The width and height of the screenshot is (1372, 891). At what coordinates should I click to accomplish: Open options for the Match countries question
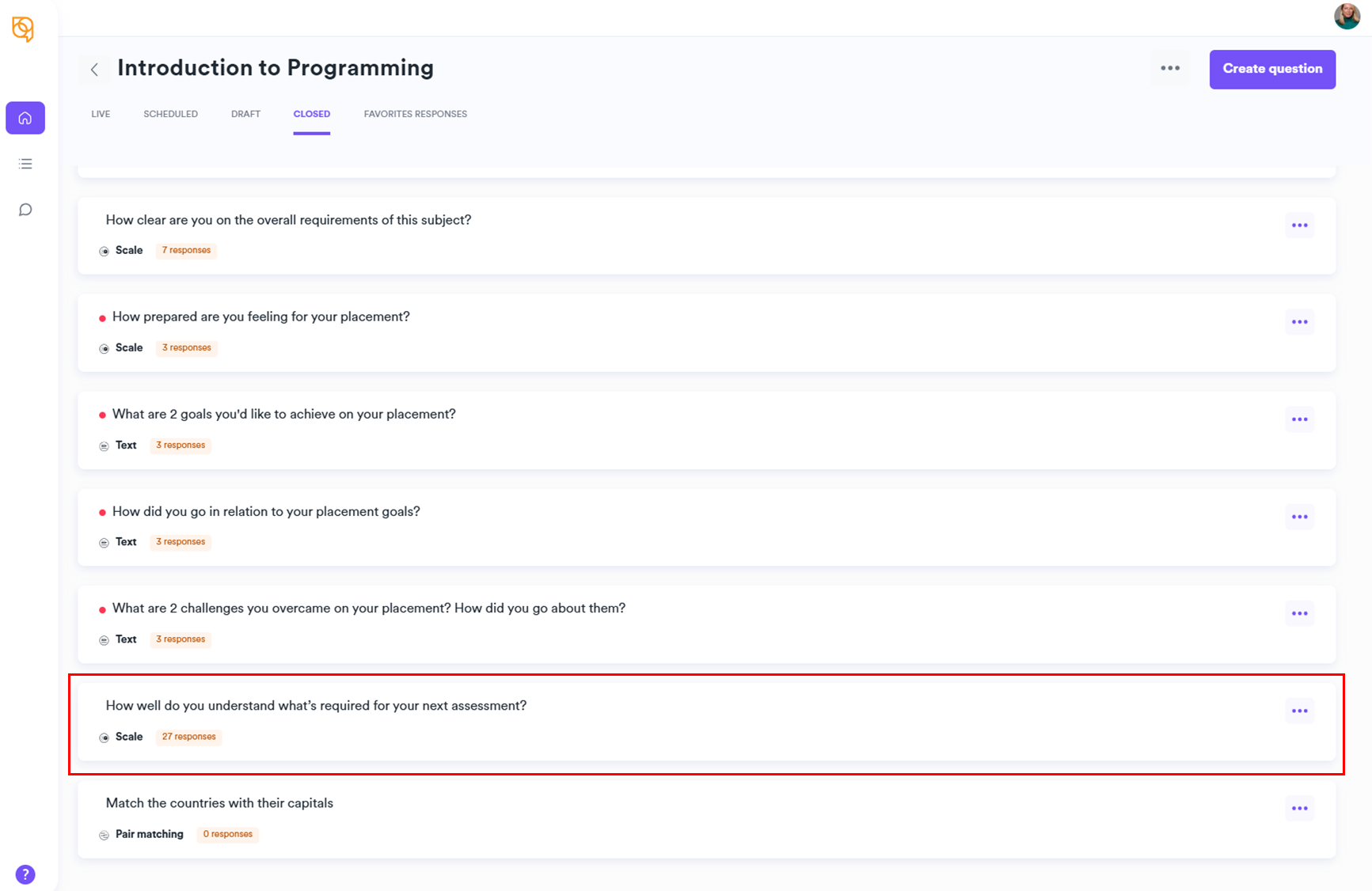(1299, 809)
